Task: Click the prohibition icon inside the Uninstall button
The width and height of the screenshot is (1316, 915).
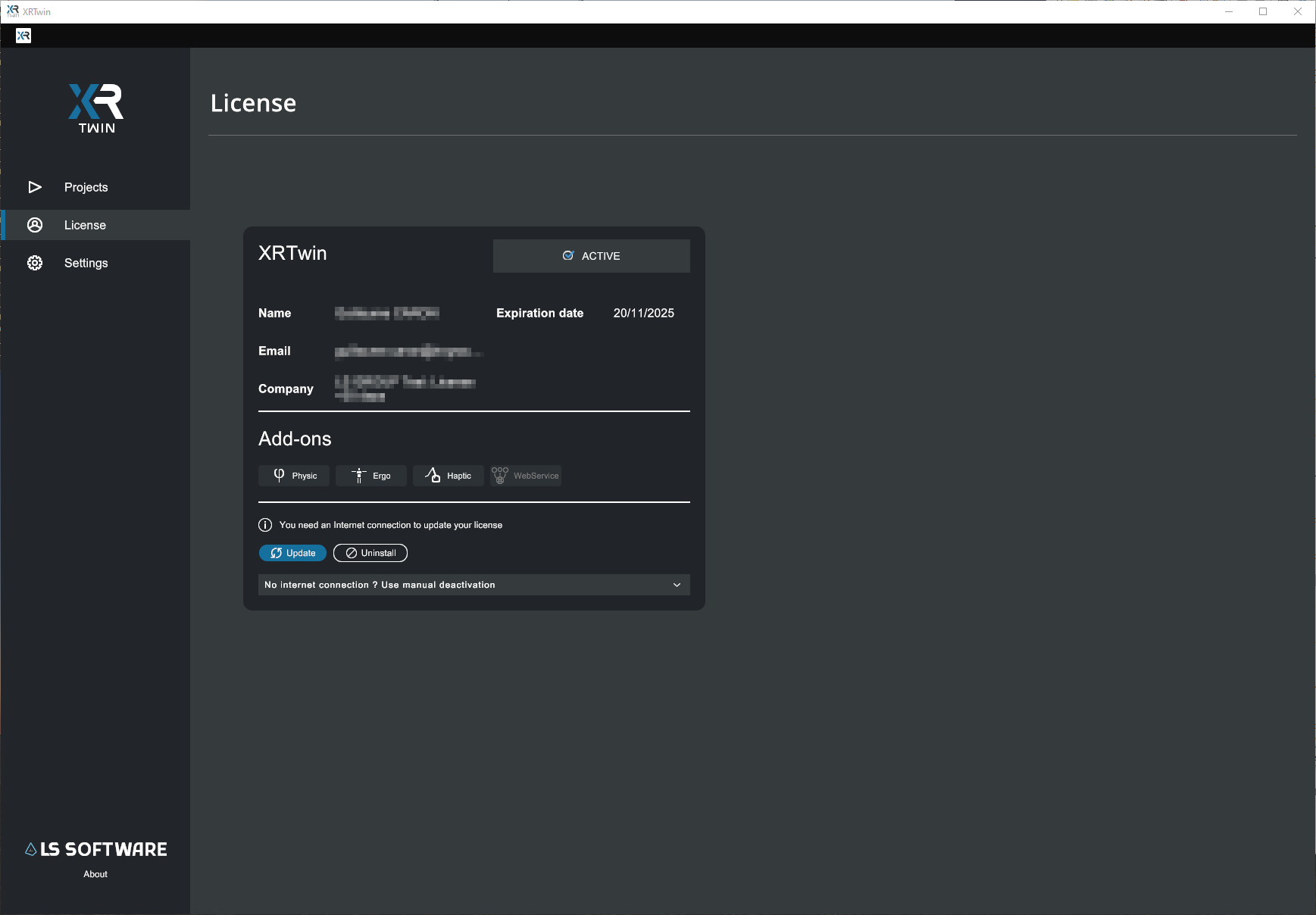Action: (x=350, y=553)
